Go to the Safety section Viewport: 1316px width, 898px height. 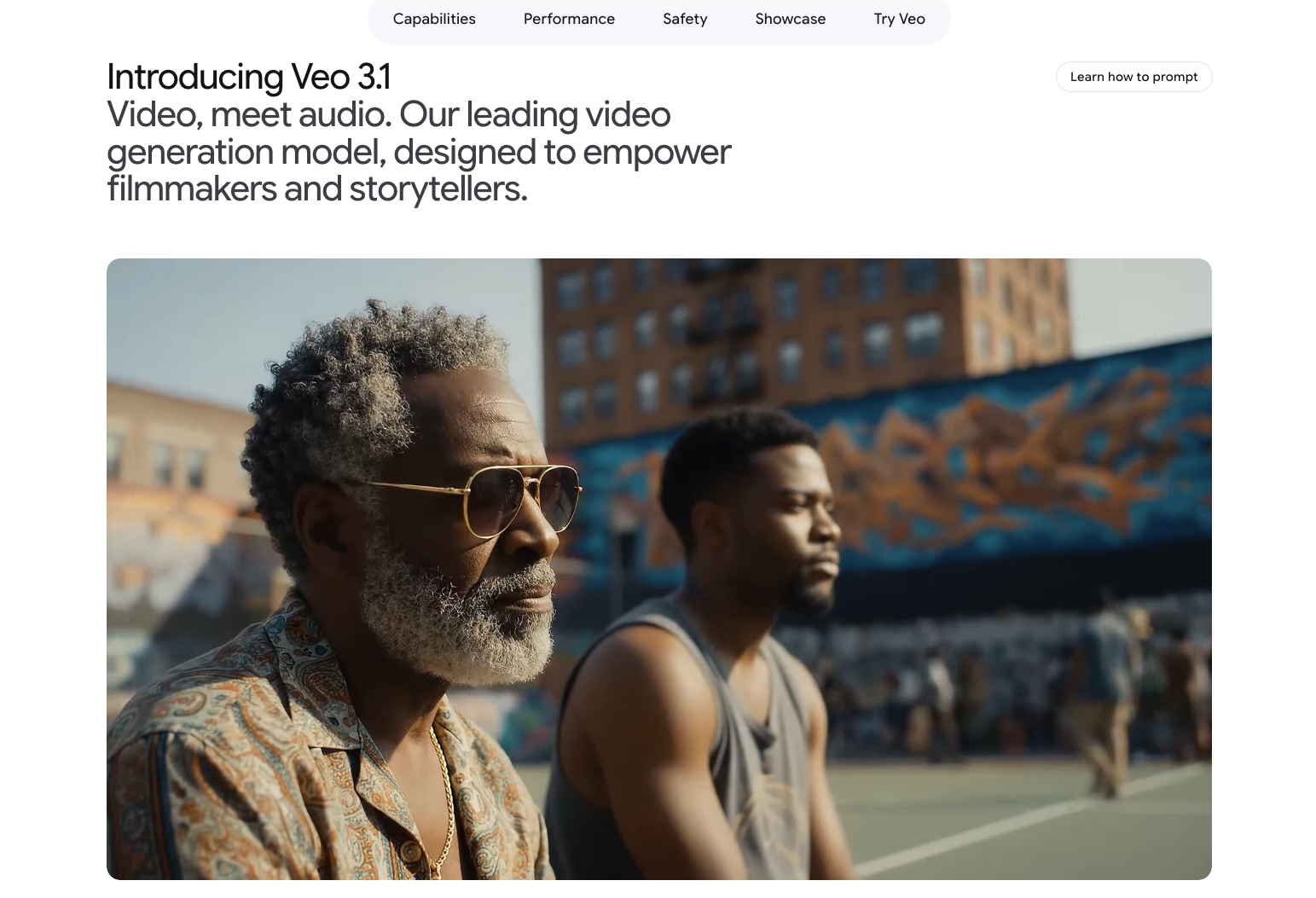click(685, 19)
